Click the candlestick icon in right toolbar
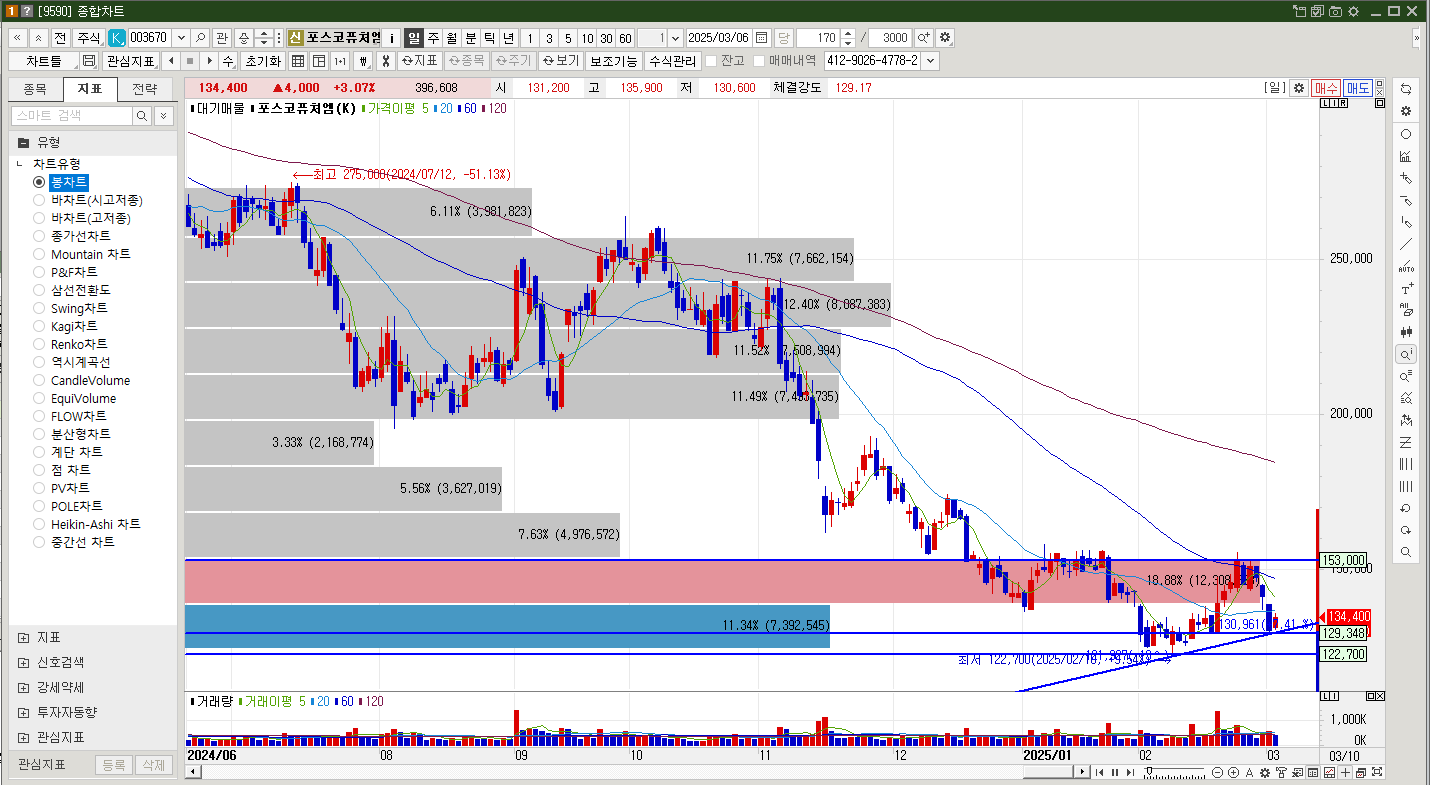Image resolution: width=1430 pixels, height=785 pixels. coord(1406,332)
